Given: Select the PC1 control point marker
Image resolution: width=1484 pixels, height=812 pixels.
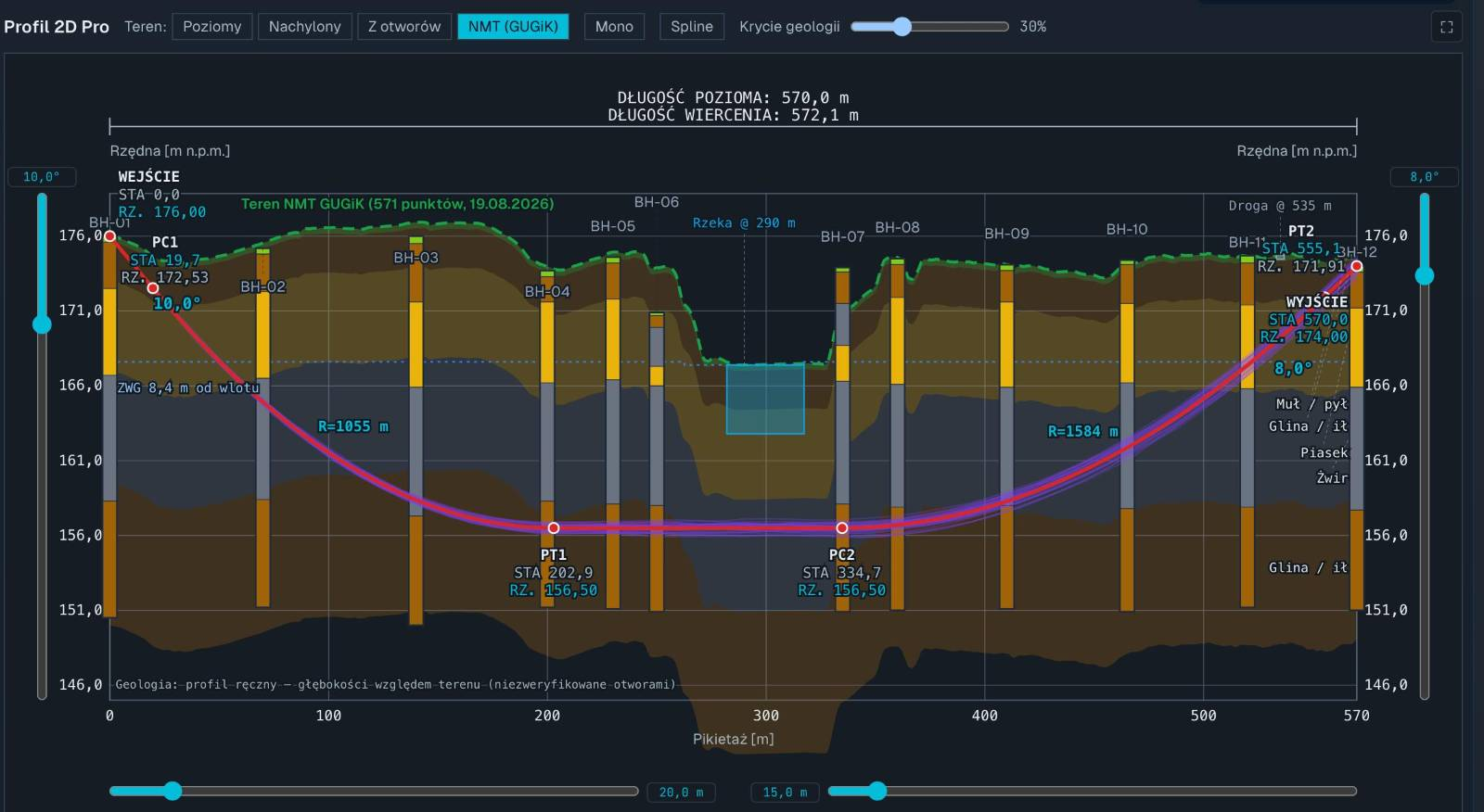Looking at the screenshot, I should tap(153, 288).
